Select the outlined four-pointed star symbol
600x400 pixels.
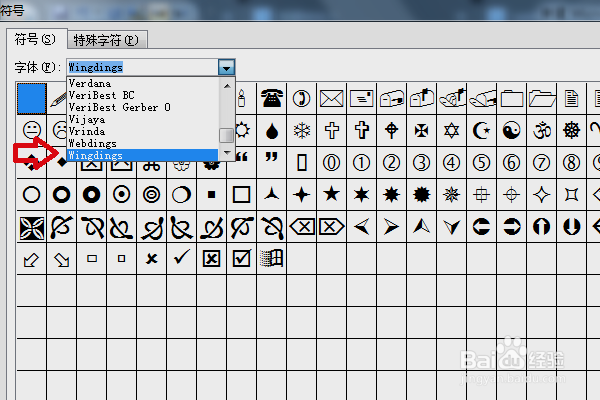point(542,195)
